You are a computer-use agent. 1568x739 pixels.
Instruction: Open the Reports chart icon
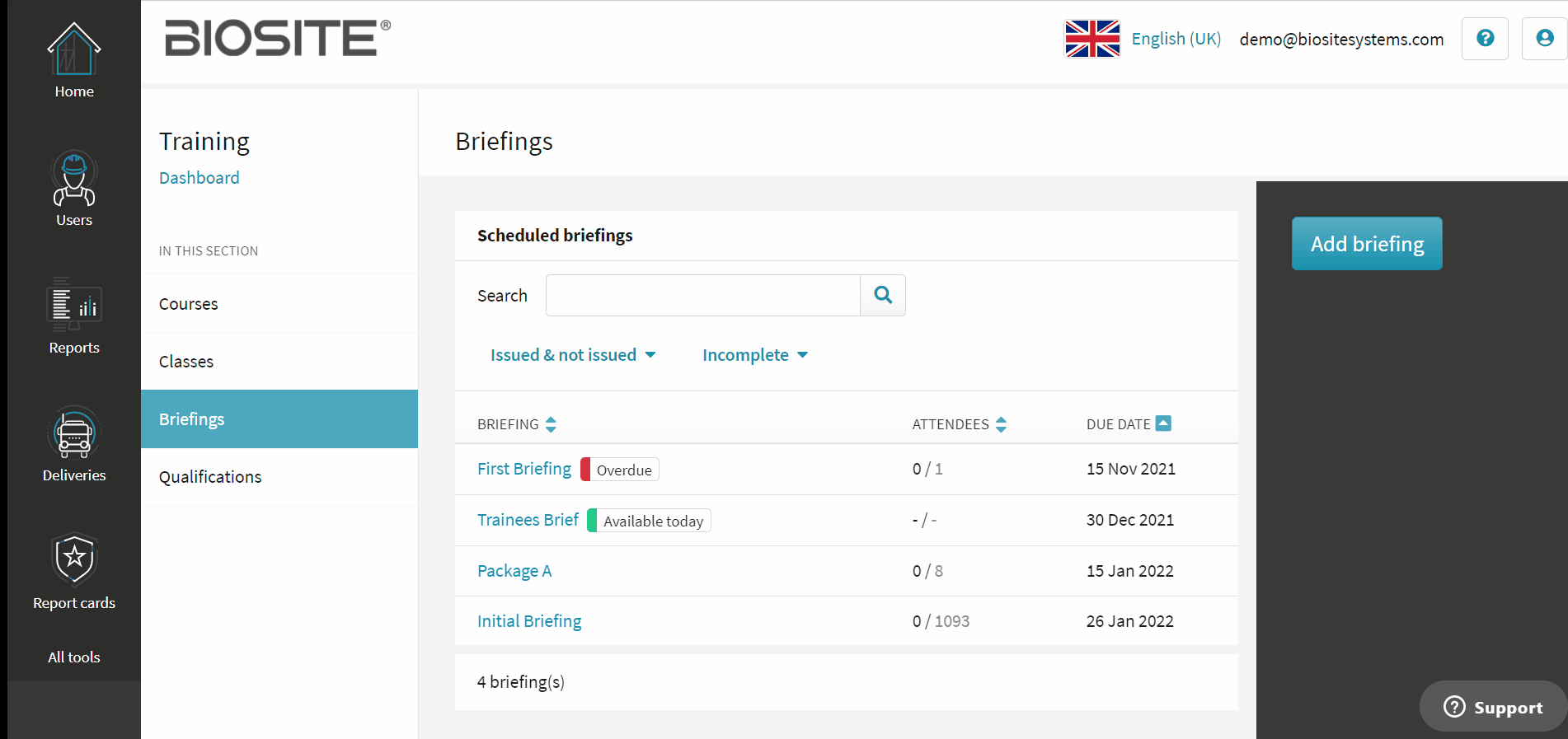(x=74, y=305)
